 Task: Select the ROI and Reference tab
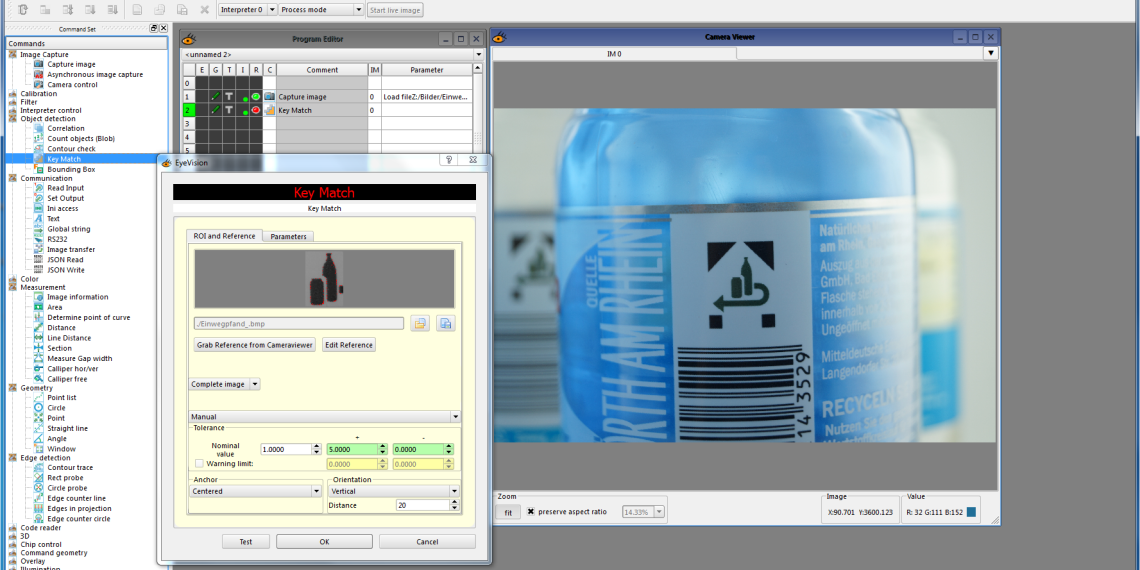[x=224, y=236]
